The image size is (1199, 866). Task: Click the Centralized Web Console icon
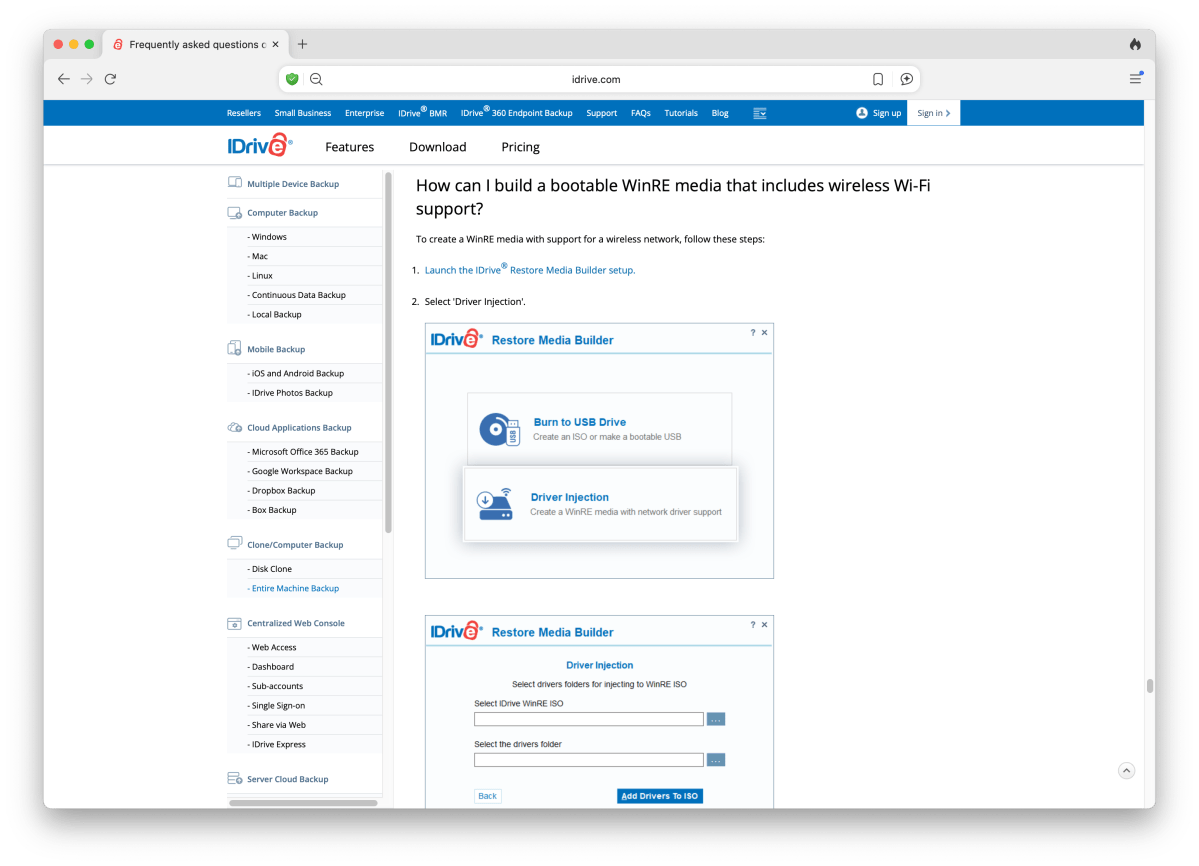(235, 623)
